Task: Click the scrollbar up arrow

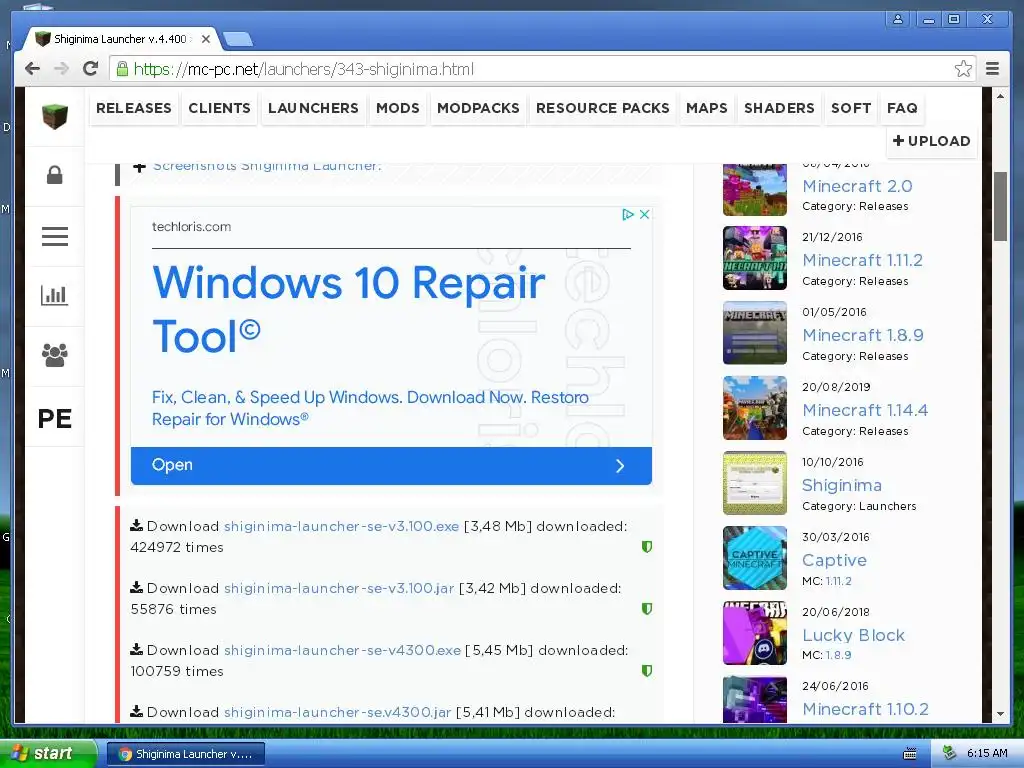Action: (x=1000, y=96)
